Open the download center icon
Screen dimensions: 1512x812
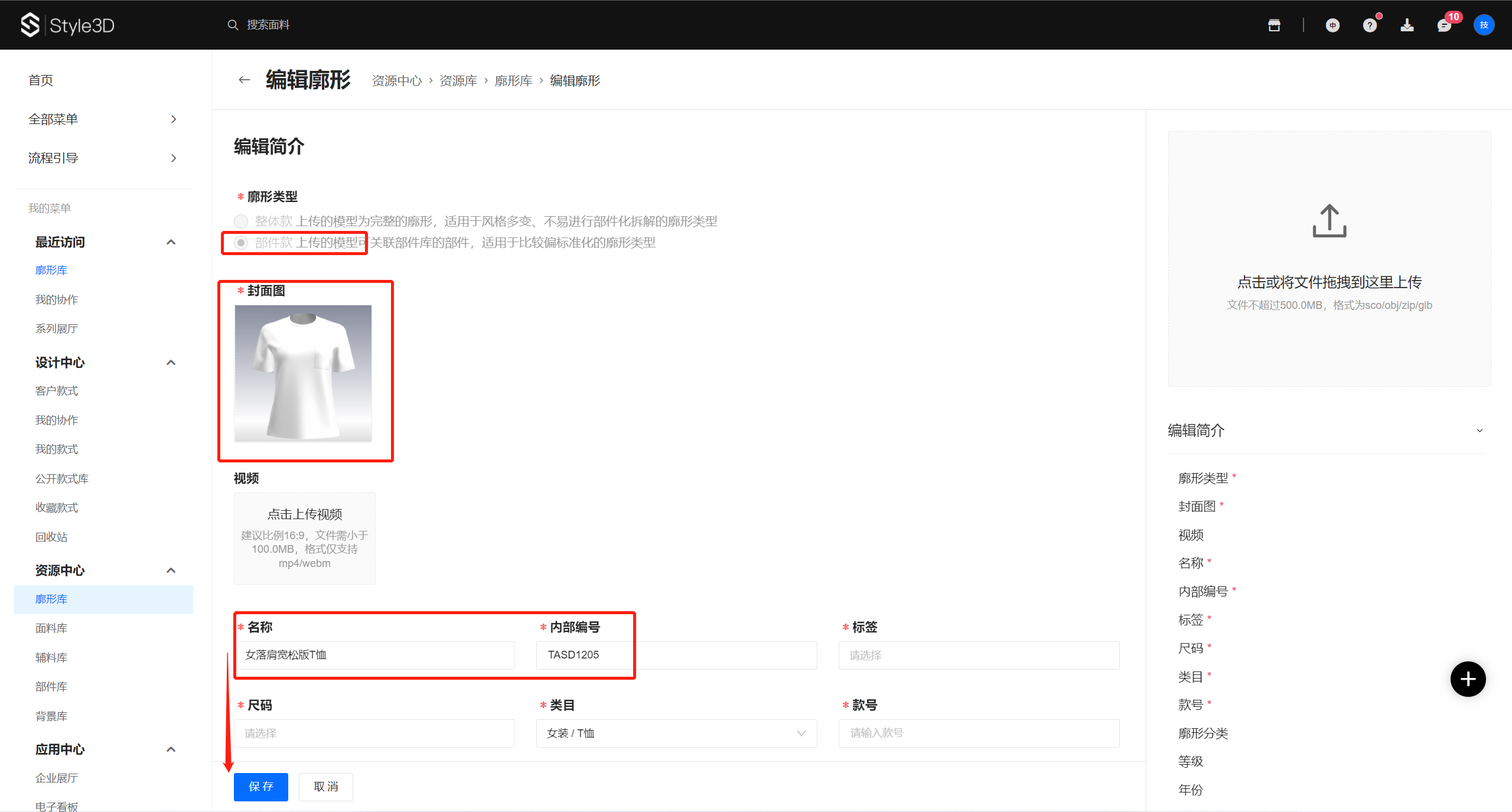(1407, 25)
